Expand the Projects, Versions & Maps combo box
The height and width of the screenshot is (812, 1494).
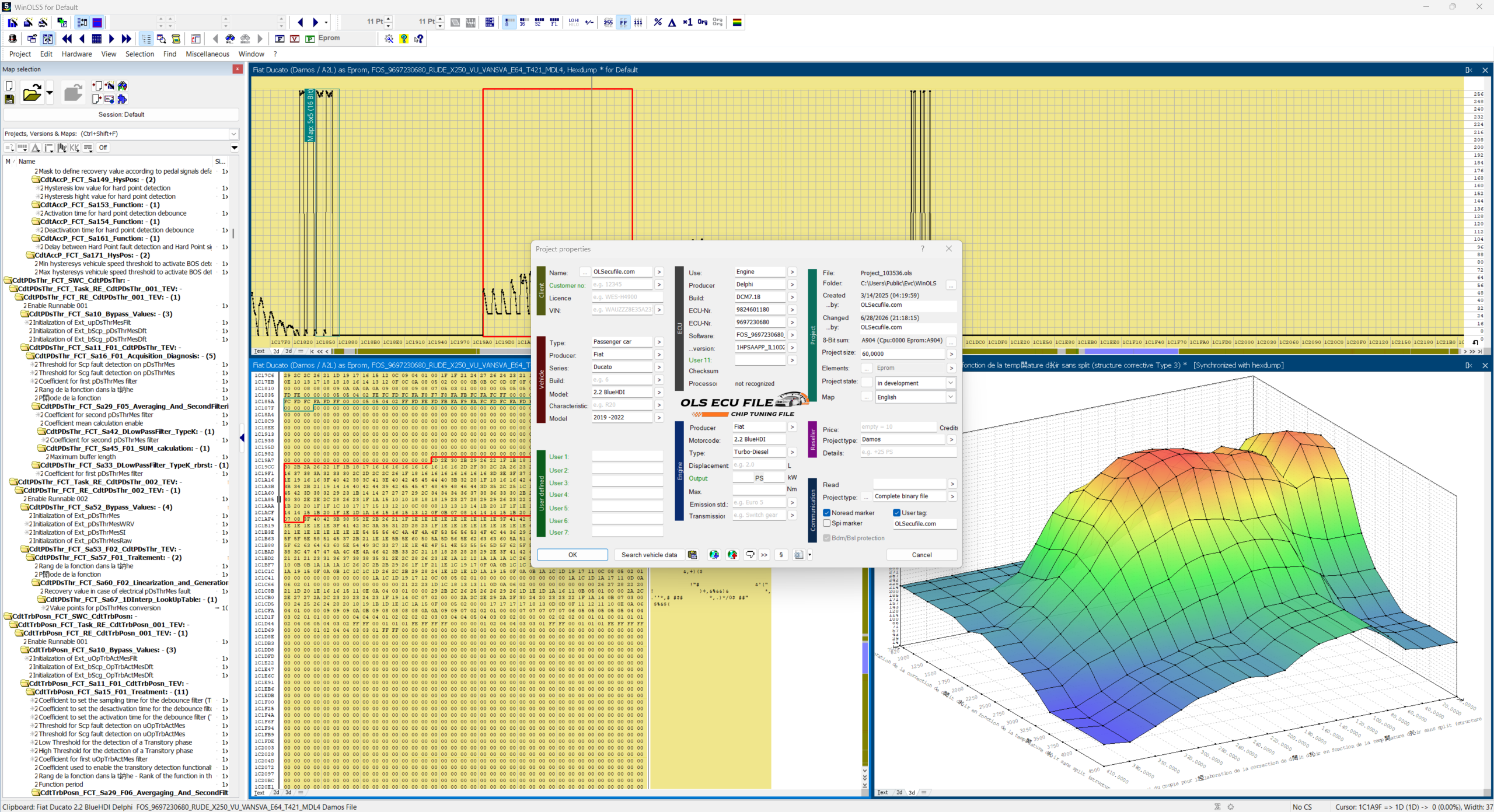[234, 134]
